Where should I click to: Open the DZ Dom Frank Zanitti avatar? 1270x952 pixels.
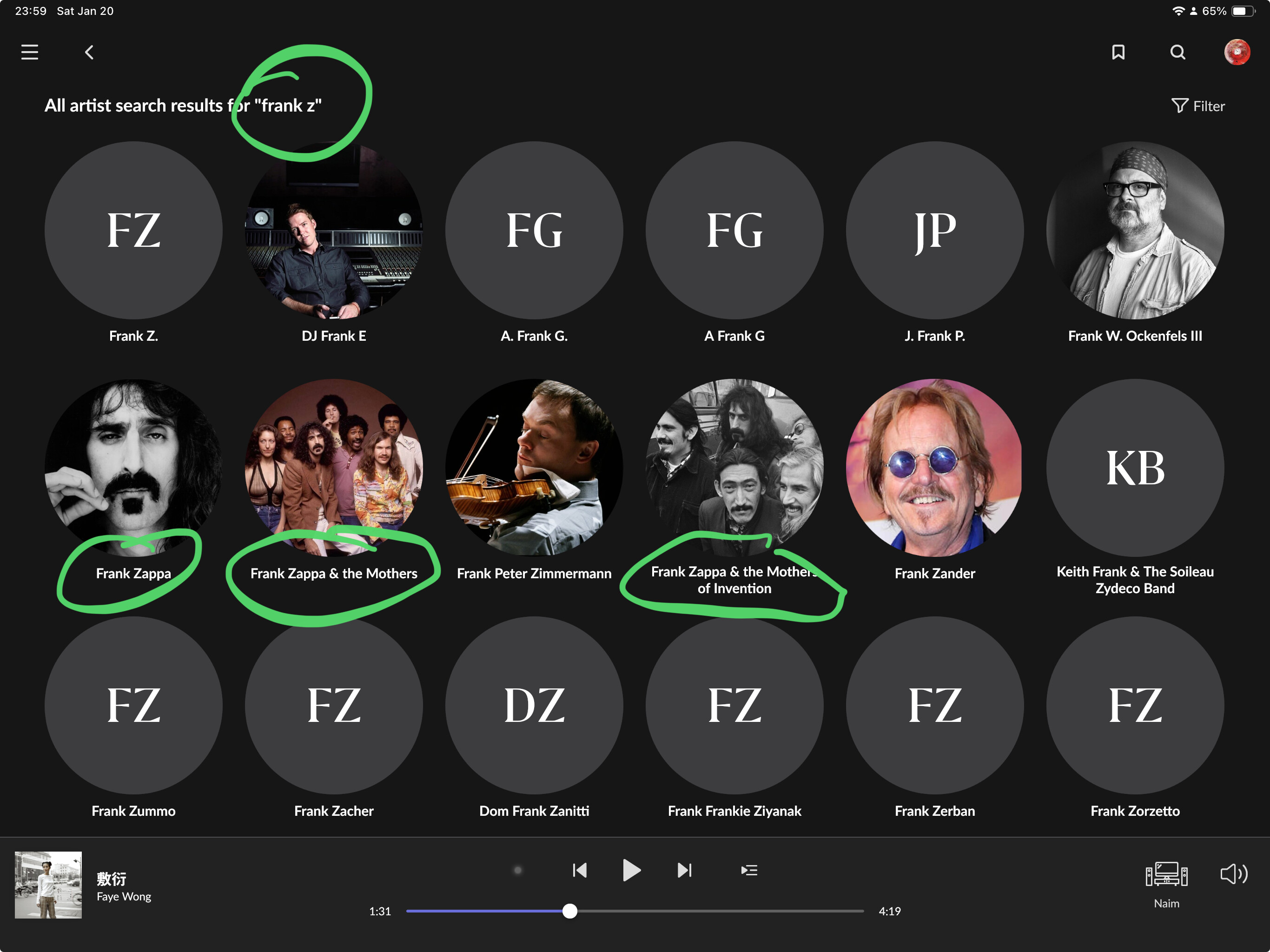coord(534,705)
